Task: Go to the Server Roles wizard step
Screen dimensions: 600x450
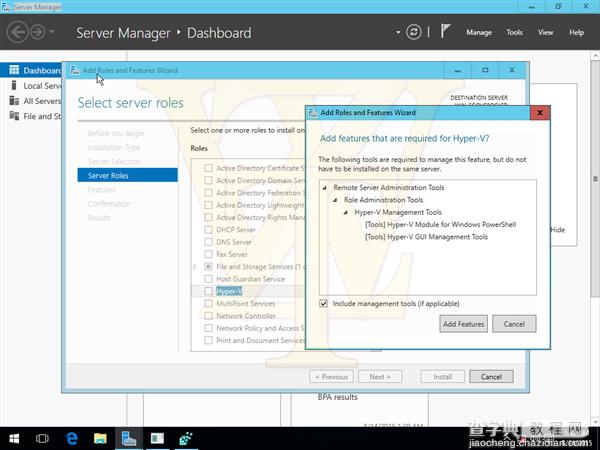Action: point(127,175)
